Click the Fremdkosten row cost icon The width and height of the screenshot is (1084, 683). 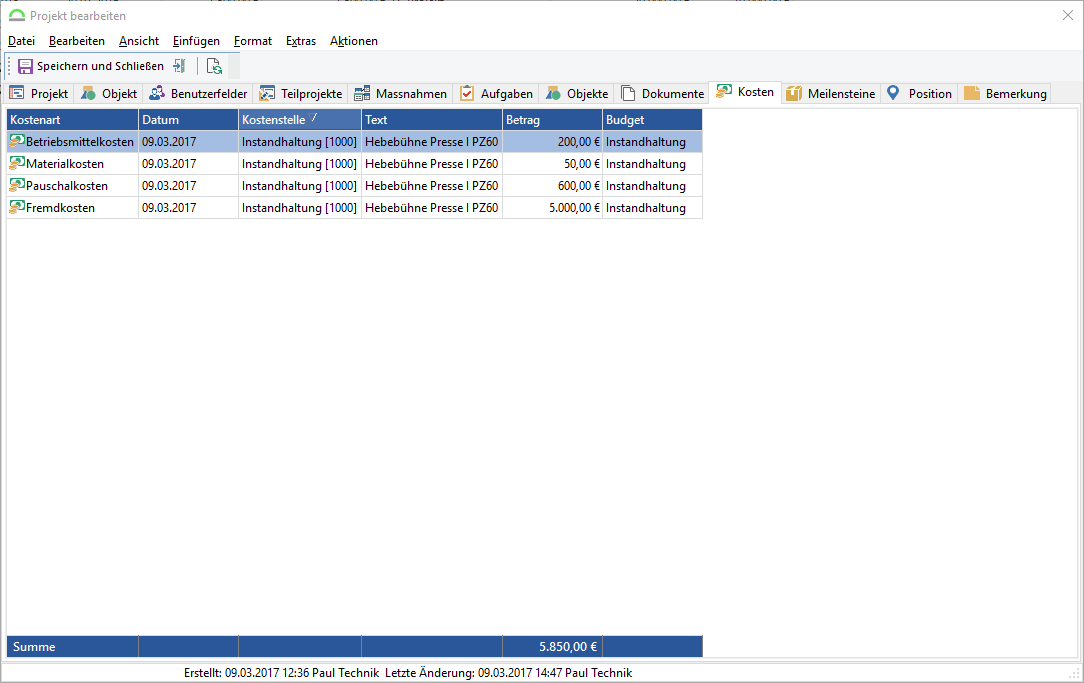(x=17, y=207)
